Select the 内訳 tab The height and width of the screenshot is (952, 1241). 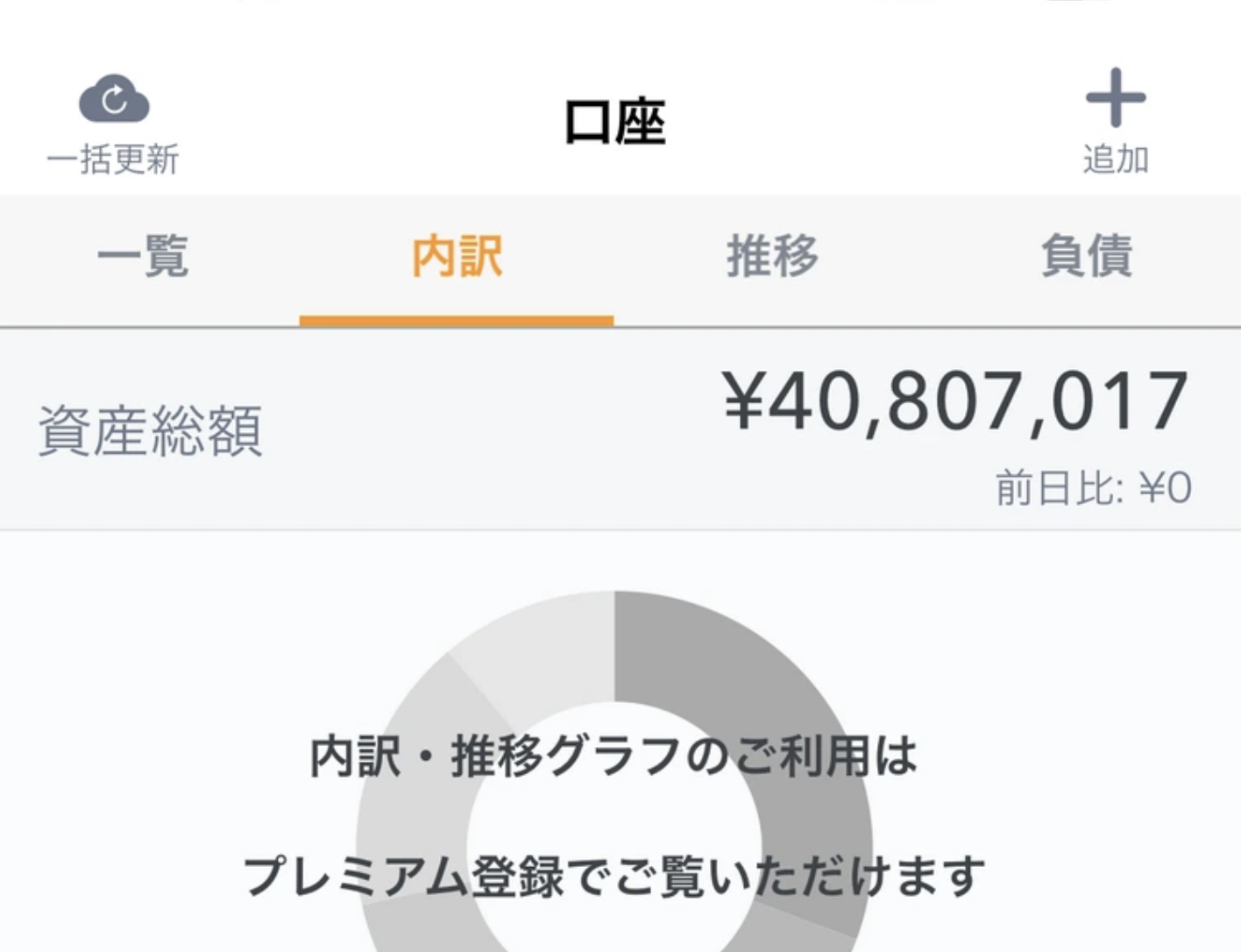coord(457,256)
